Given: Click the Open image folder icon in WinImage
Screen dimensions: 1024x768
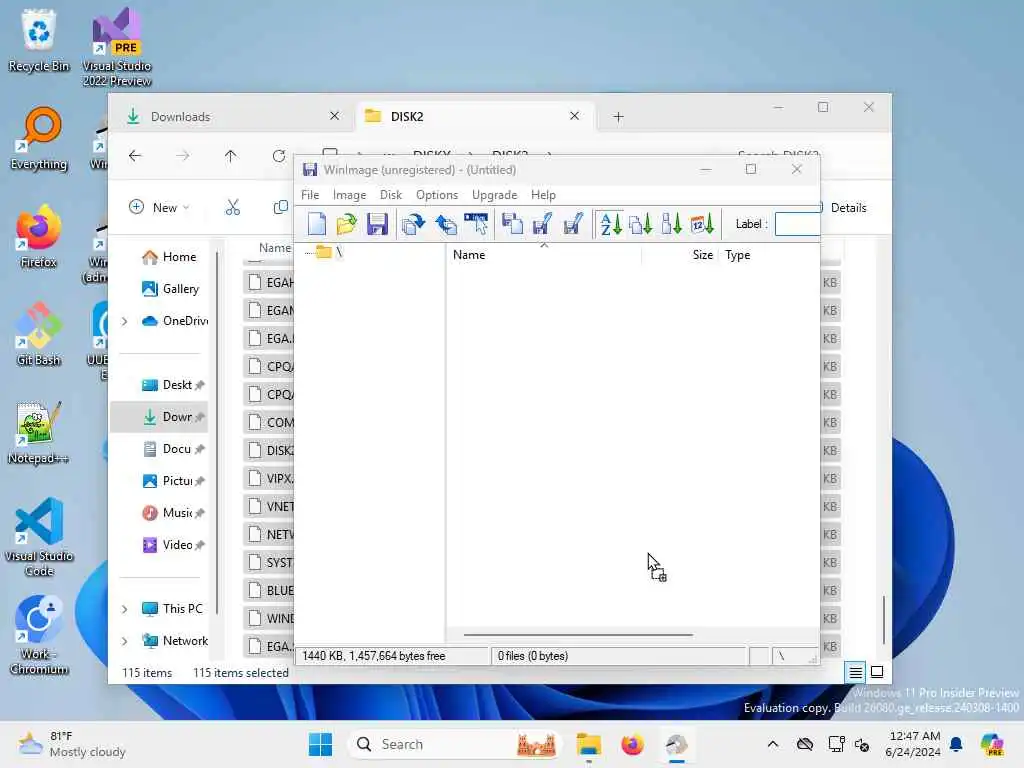Looking at the screenshot, I should pos(347,224).
